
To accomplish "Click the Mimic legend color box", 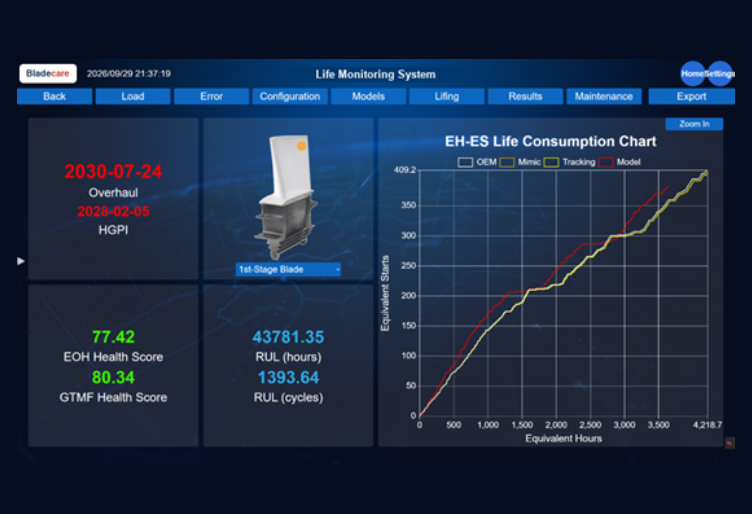I will 507,162.
